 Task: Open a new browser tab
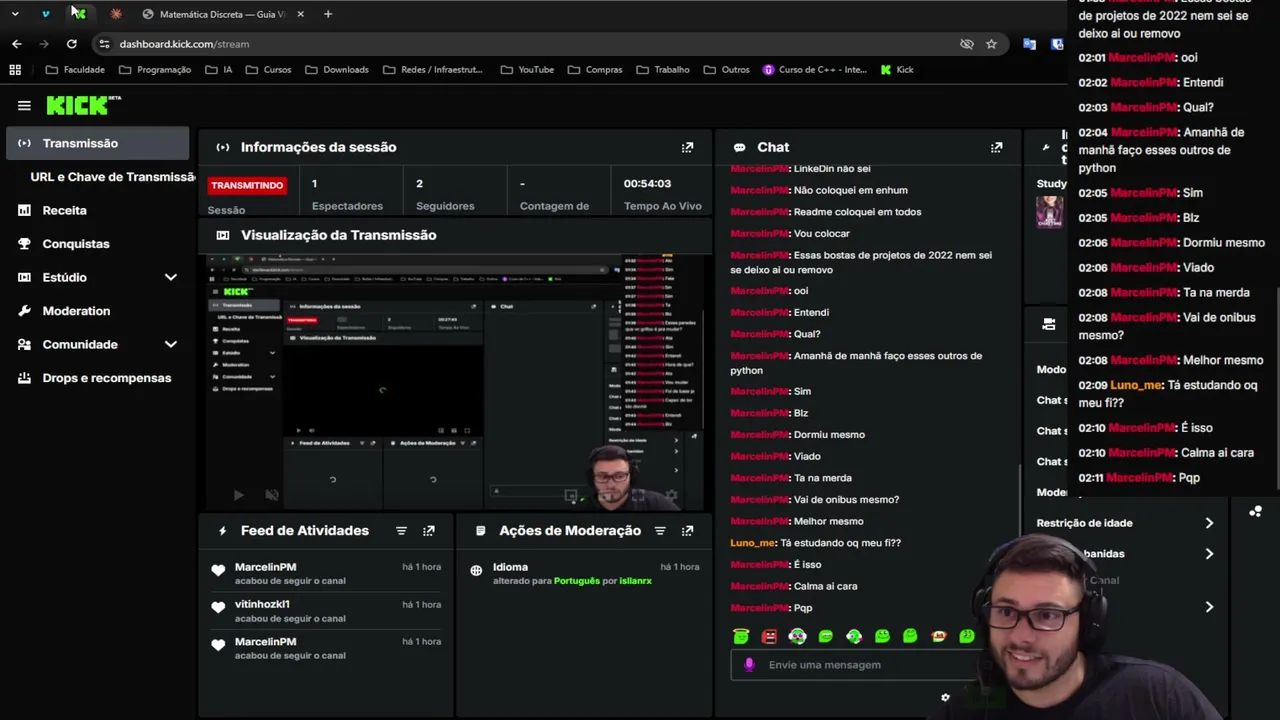point(328,14)
